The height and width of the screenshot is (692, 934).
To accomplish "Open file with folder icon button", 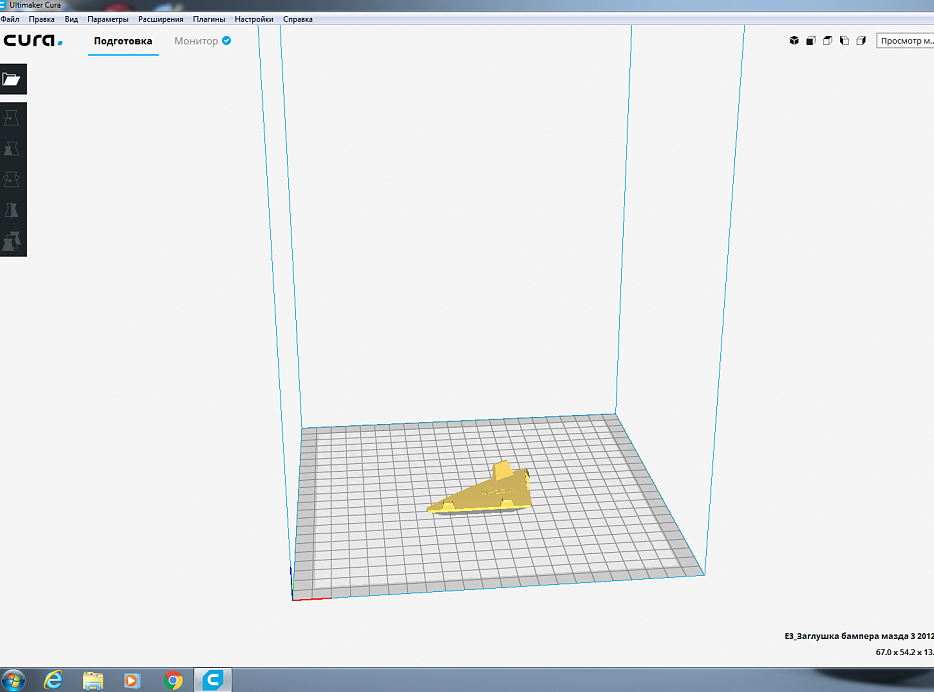I will [13, 79].
